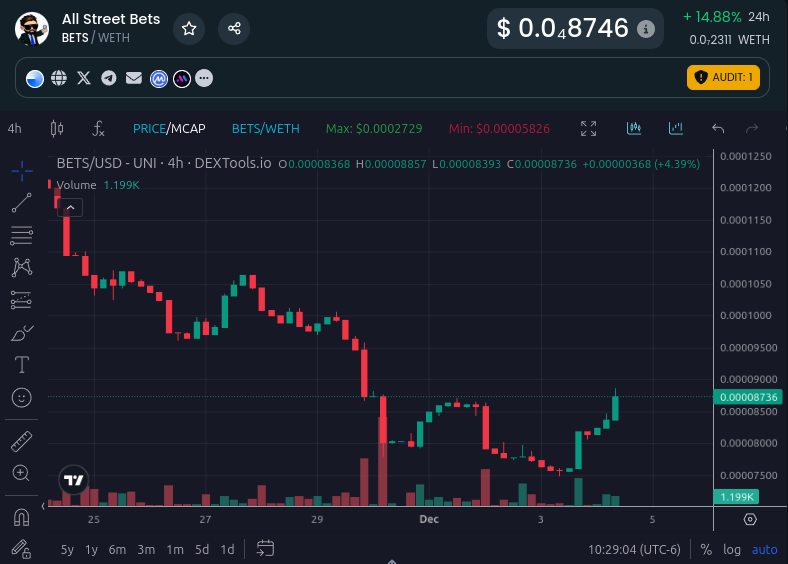Image resolution: width=788 pixels, height=564 pixels.
Task: Open the fx indicators menu
Action: click(x=98, y=129)
